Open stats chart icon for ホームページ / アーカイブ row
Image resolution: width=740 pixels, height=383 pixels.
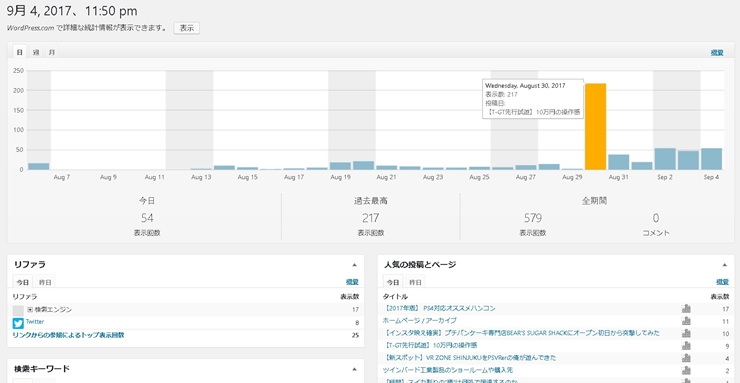pos(686,321)
